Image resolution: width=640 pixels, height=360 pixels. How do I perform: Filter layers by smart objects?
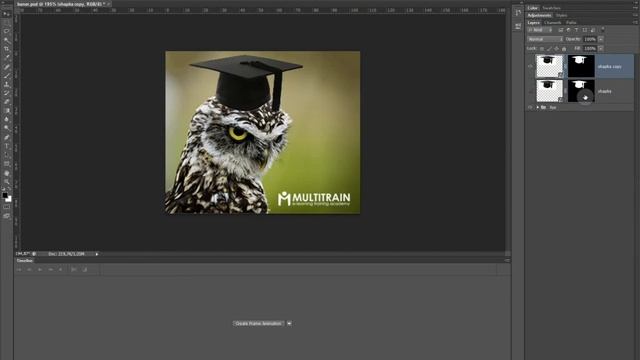point(593,30)
